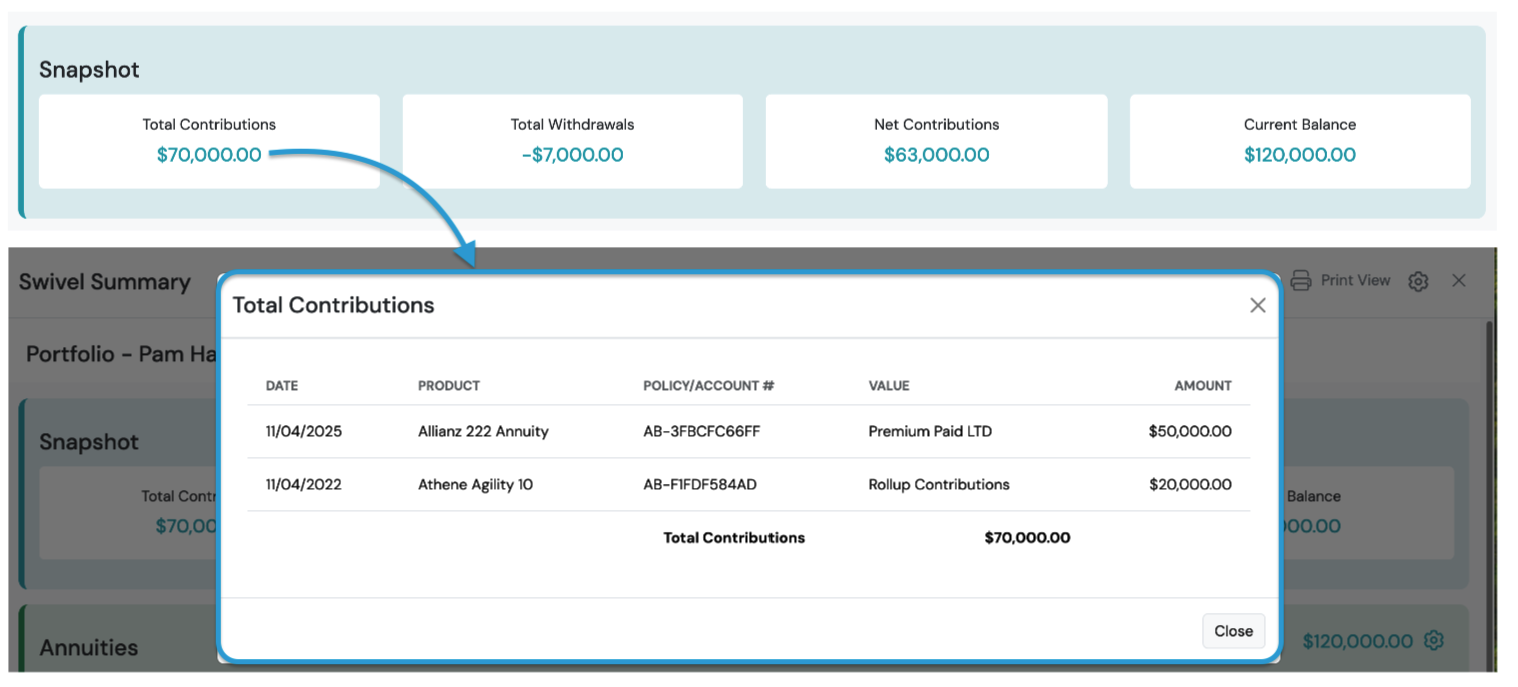Click Total Withdrawals -$7,000.00 value
Image resolution: width=1518 pixels, height=687 pixels.
(x=572, y=155)
